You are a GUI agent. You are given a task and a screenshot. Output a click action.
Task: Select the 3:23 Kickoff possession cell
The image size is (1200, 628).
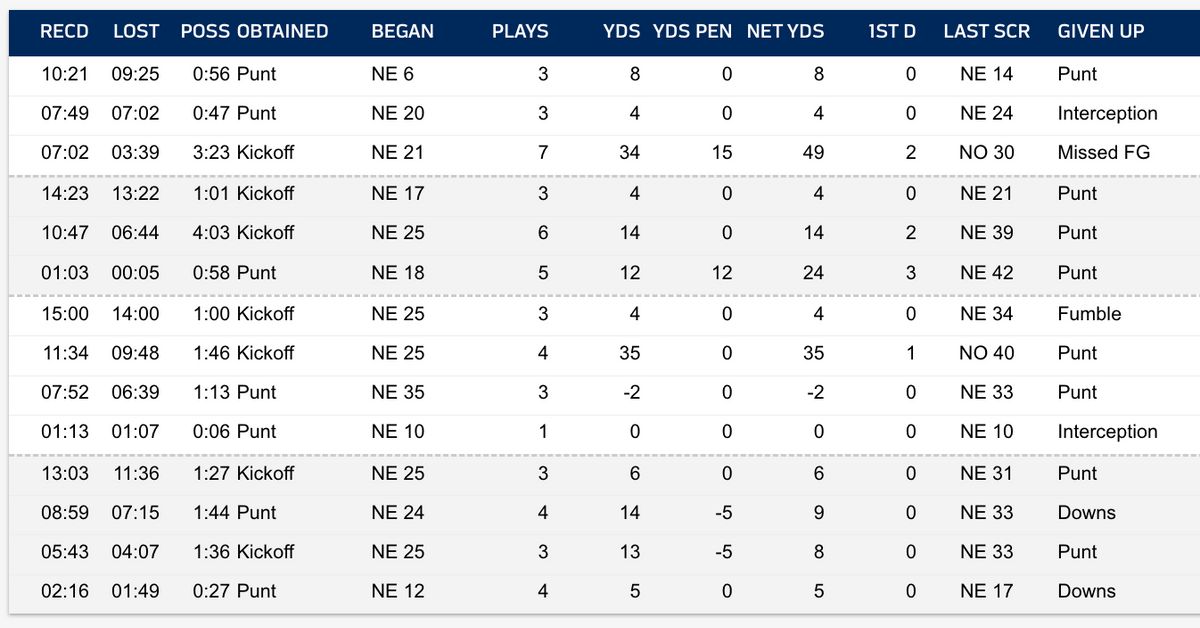243,153
